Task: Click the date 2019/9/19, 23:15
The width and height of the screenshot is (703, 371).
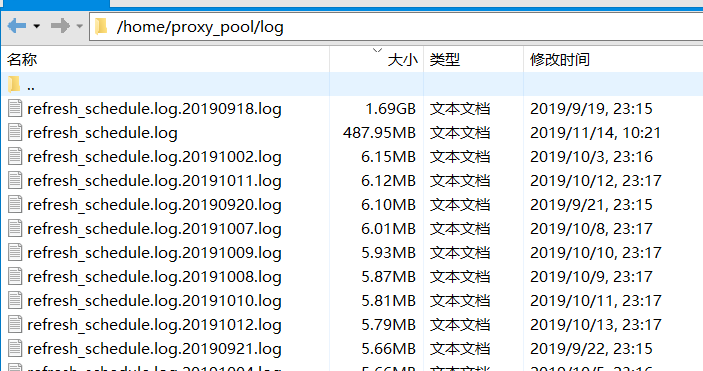Action: [x=591, y=109]
